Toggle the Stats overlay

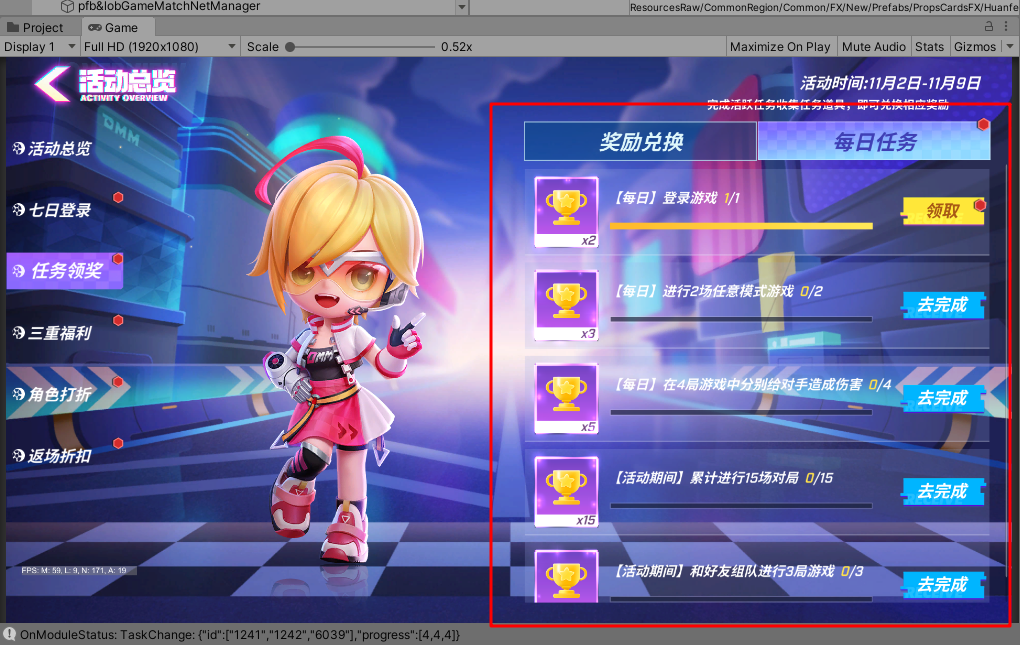click(929, 47)
